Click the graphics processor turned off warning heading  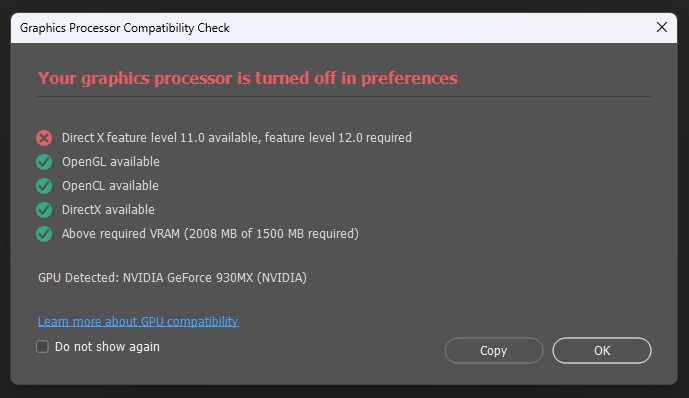248,78
